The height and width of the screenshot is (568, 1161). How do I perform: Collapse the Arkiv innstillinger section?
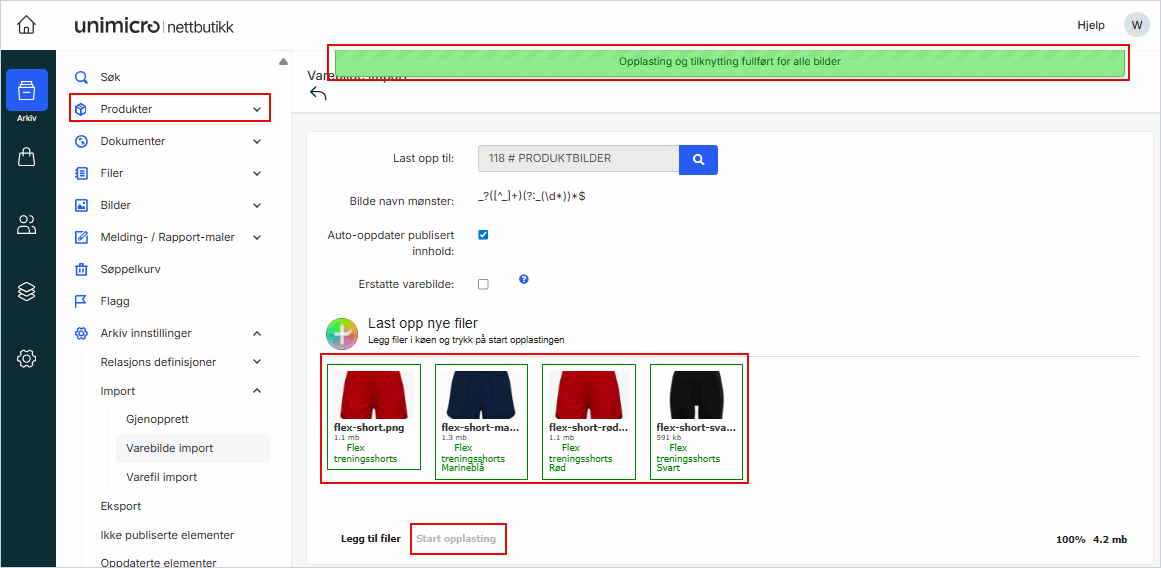[x=257, y=333]
